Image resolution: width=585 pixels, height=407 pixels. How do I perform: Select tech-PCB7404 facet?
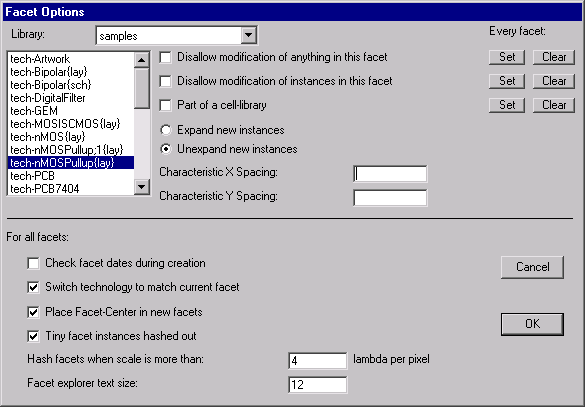coord(71,189)
